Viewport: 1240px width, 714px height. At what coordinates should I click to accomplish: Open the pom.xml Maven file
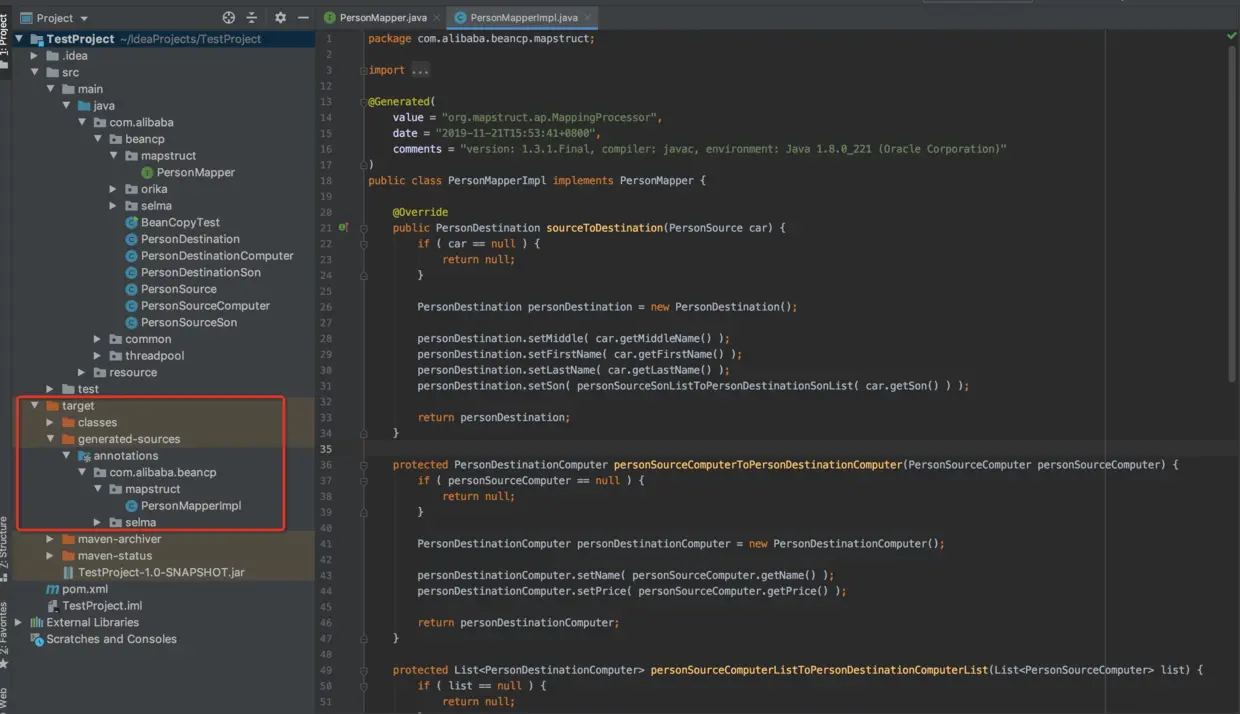coord(84,589)
